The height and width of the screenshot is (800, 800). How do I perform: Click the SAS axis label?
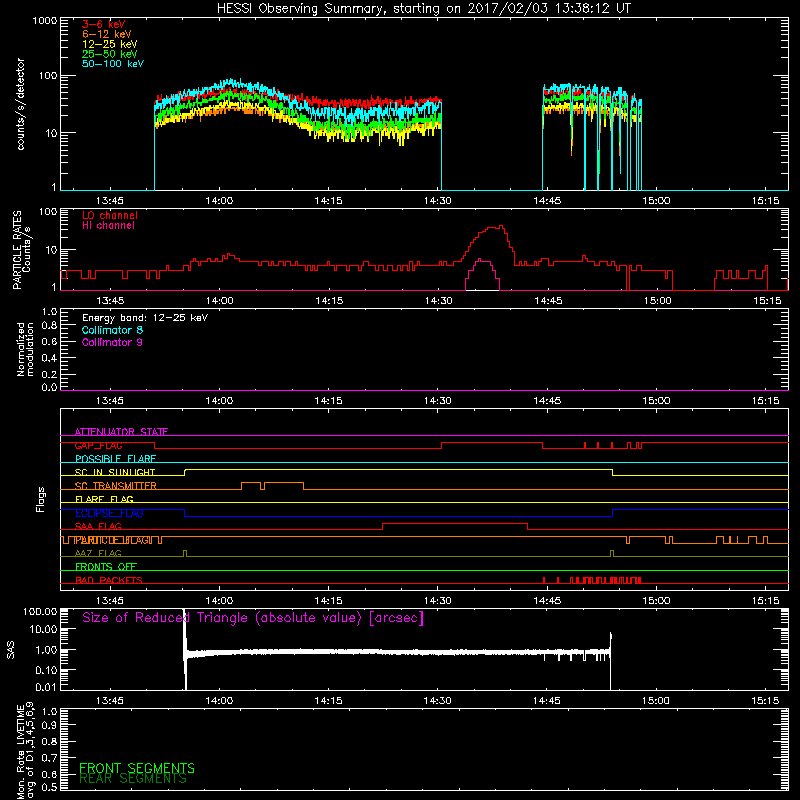coord(10,650)
